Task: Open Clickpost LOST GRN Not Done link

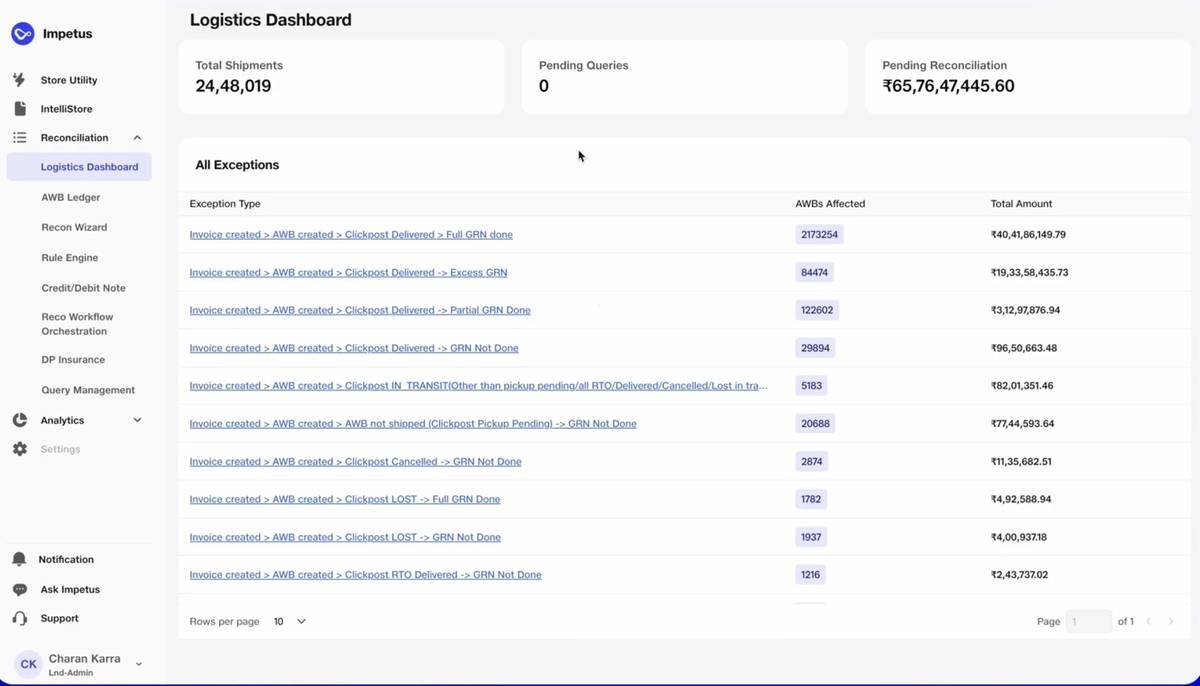Action: pyautogui.click(x=345, y=537)
